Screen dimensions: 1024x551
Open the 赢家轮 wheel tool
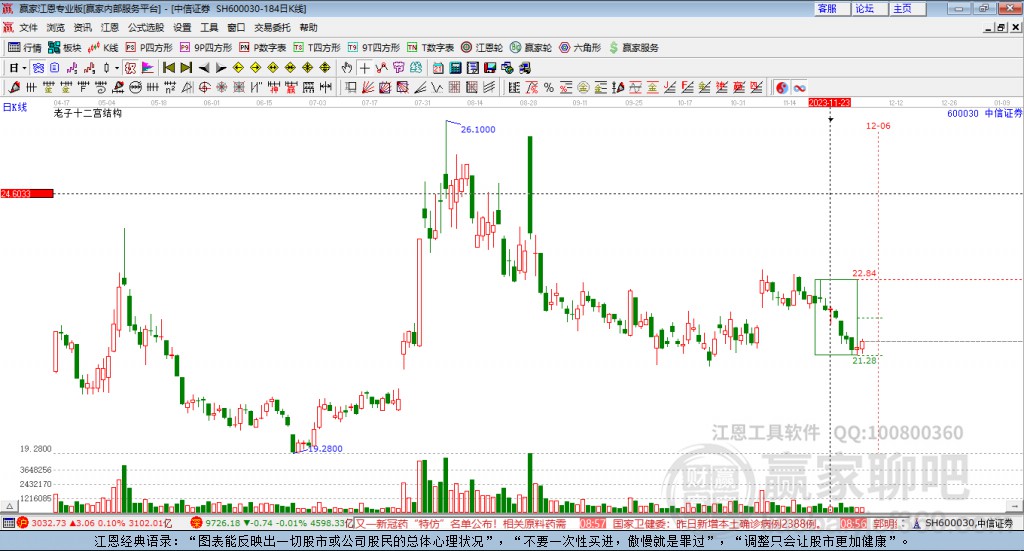[530, 48]
